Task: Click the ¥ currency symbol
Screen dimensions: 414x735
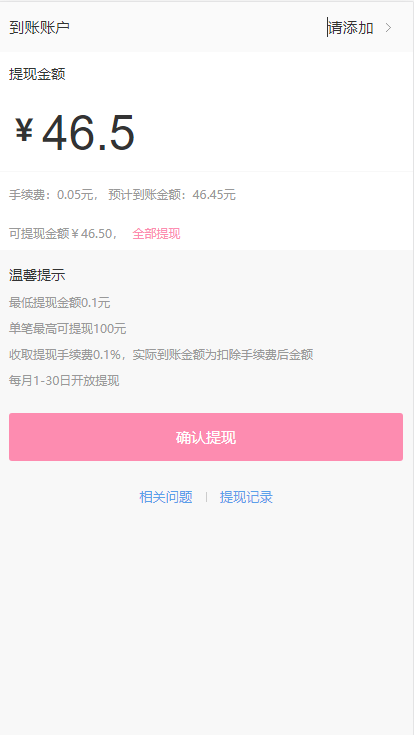Action: (24, 131)
